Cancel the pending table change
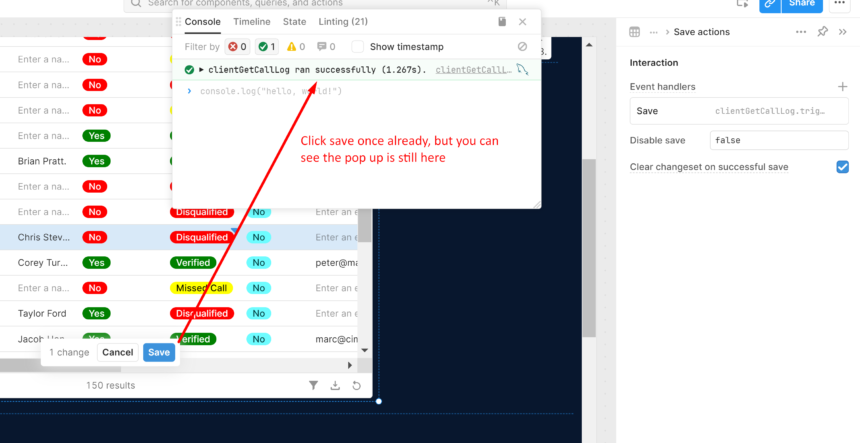860x443 pixels. (x=117, y=352)
